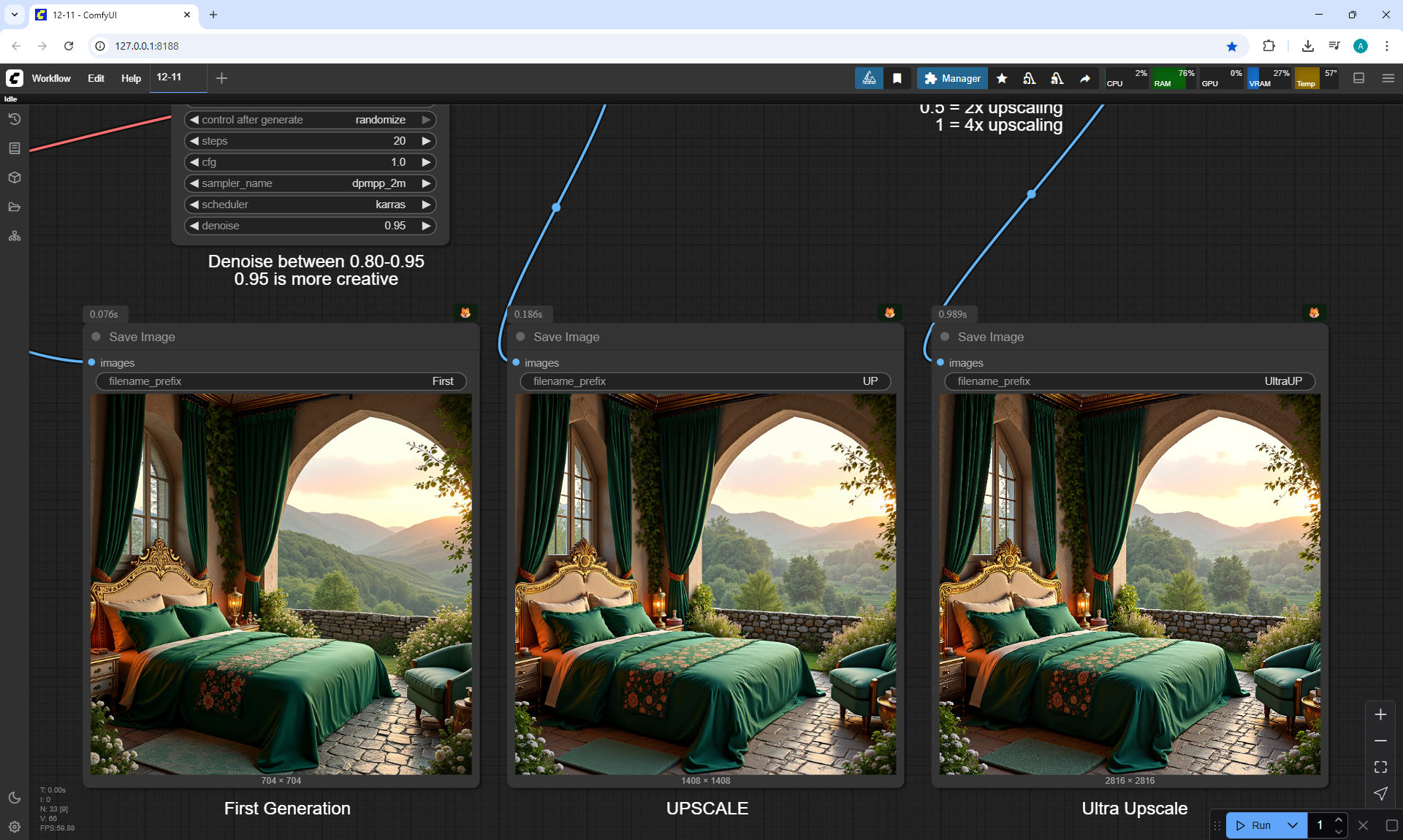Click the share arrow icon in toolbar
The image size is (1403, 840).
tap(1085, 78)
